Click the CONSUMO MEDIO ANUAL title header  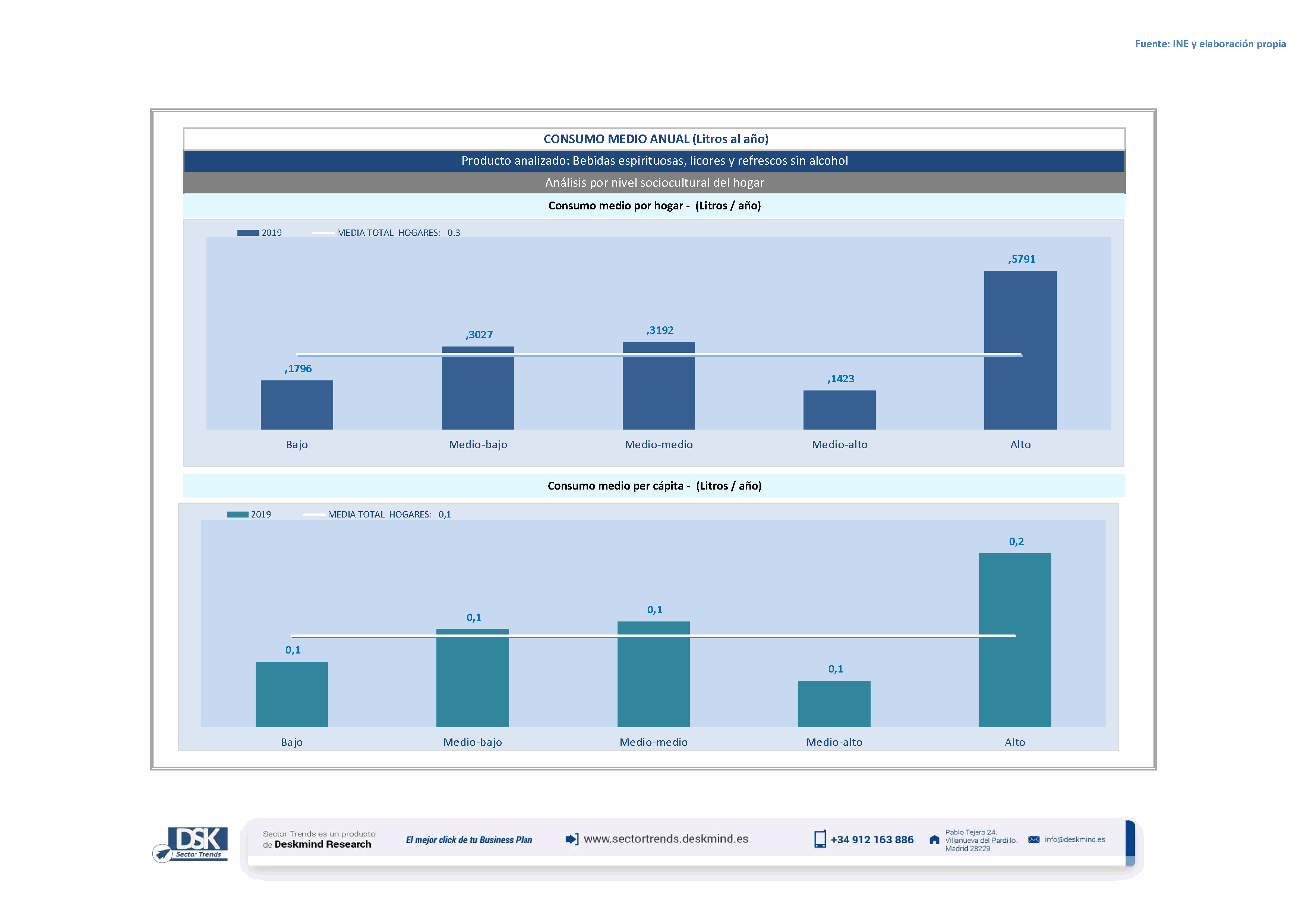coord(656,139)
